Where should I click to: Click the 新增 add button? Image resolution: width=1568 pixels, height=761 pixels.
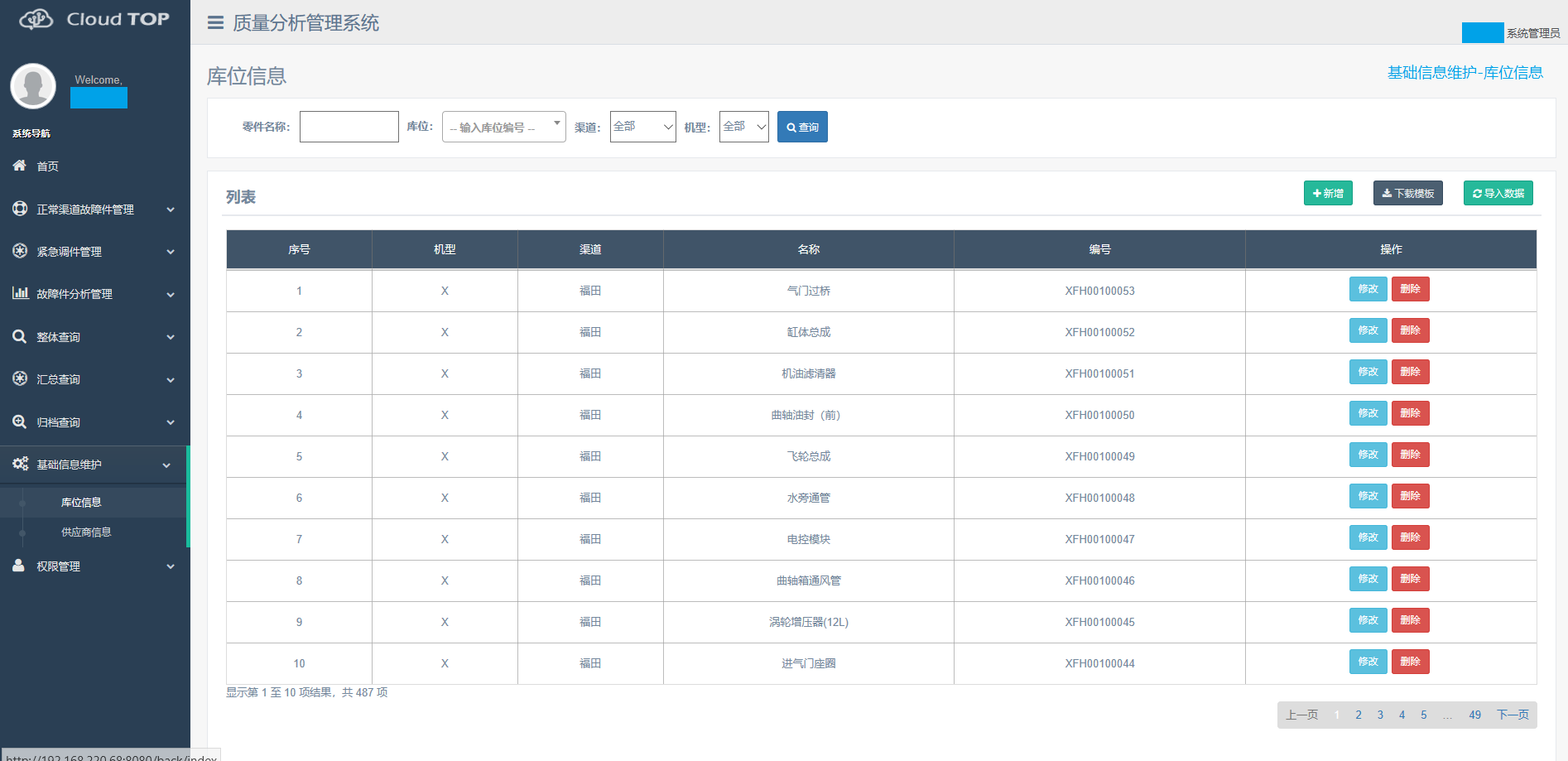click(x=1328, y=193)
